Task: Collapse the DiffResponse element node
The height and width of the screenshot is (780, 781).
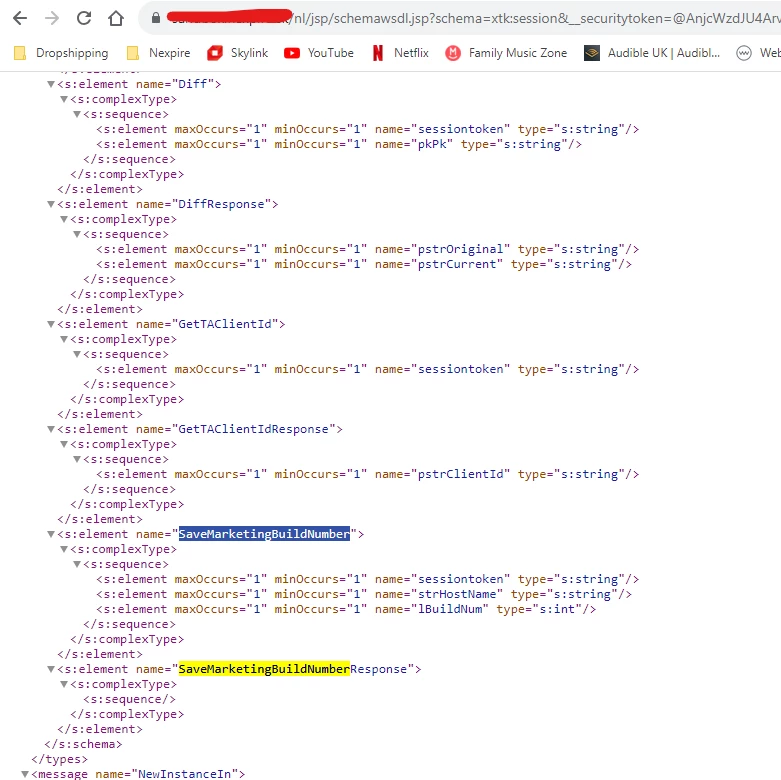Action: click(51, 204)
